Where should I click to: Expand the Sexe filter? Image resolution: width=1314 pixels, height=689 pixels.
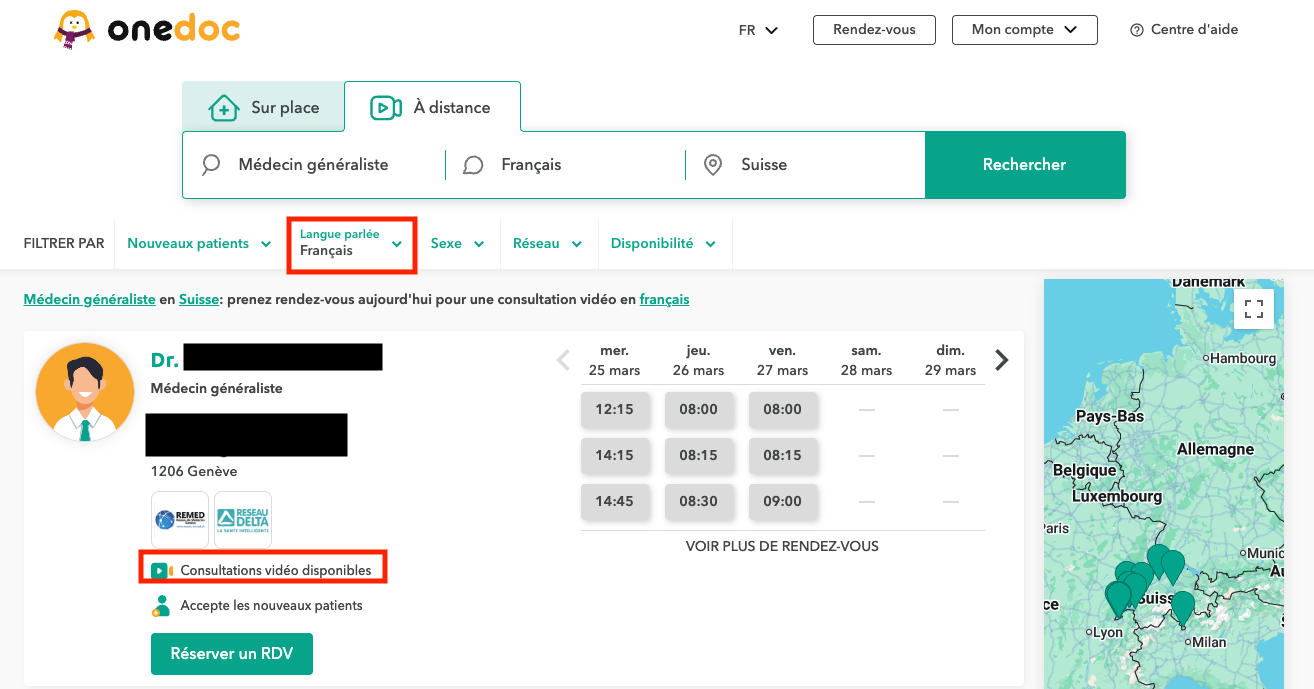(458, 243)
